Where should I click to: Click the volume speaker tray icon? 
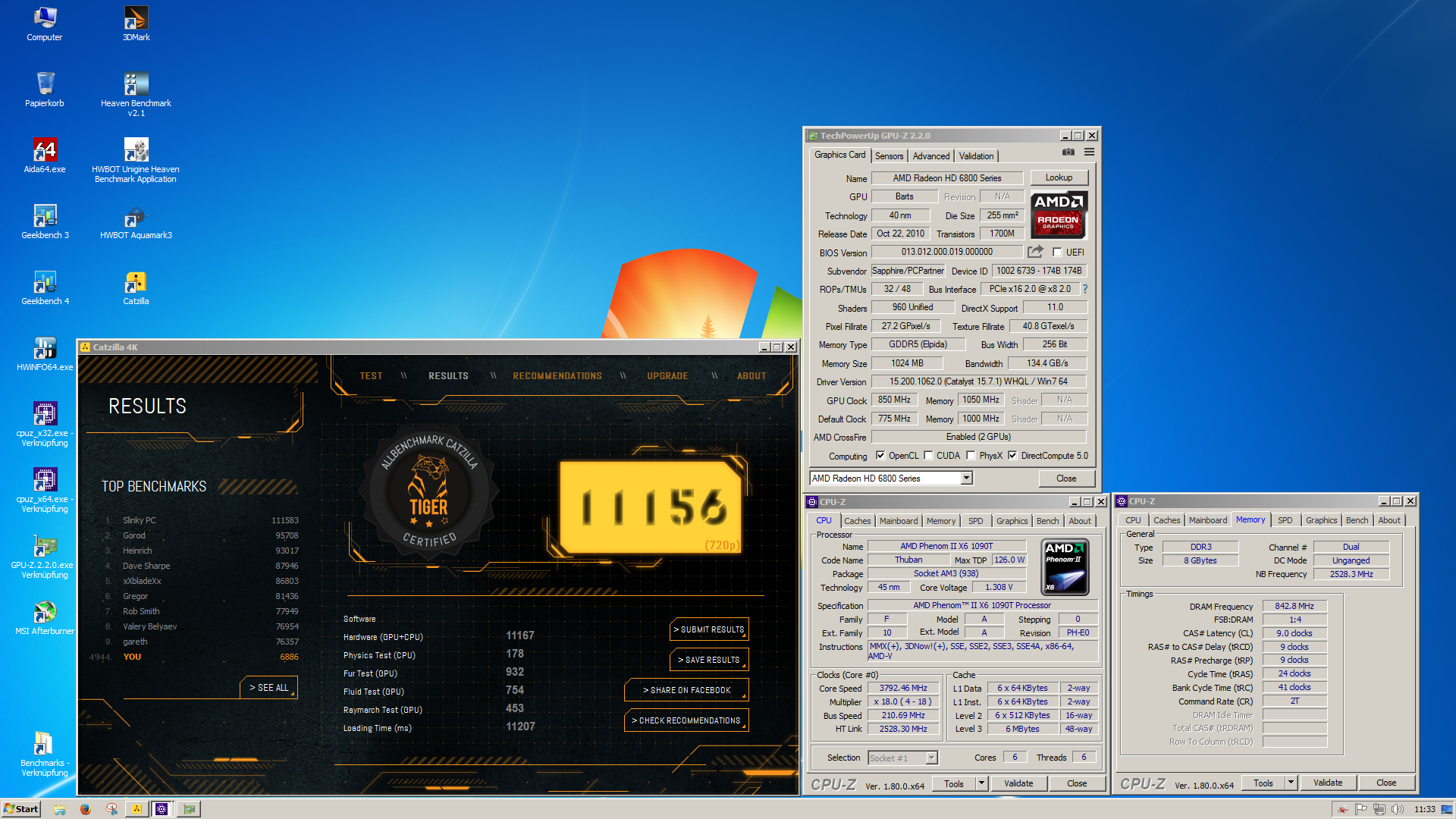click(x=1397, y=809)
